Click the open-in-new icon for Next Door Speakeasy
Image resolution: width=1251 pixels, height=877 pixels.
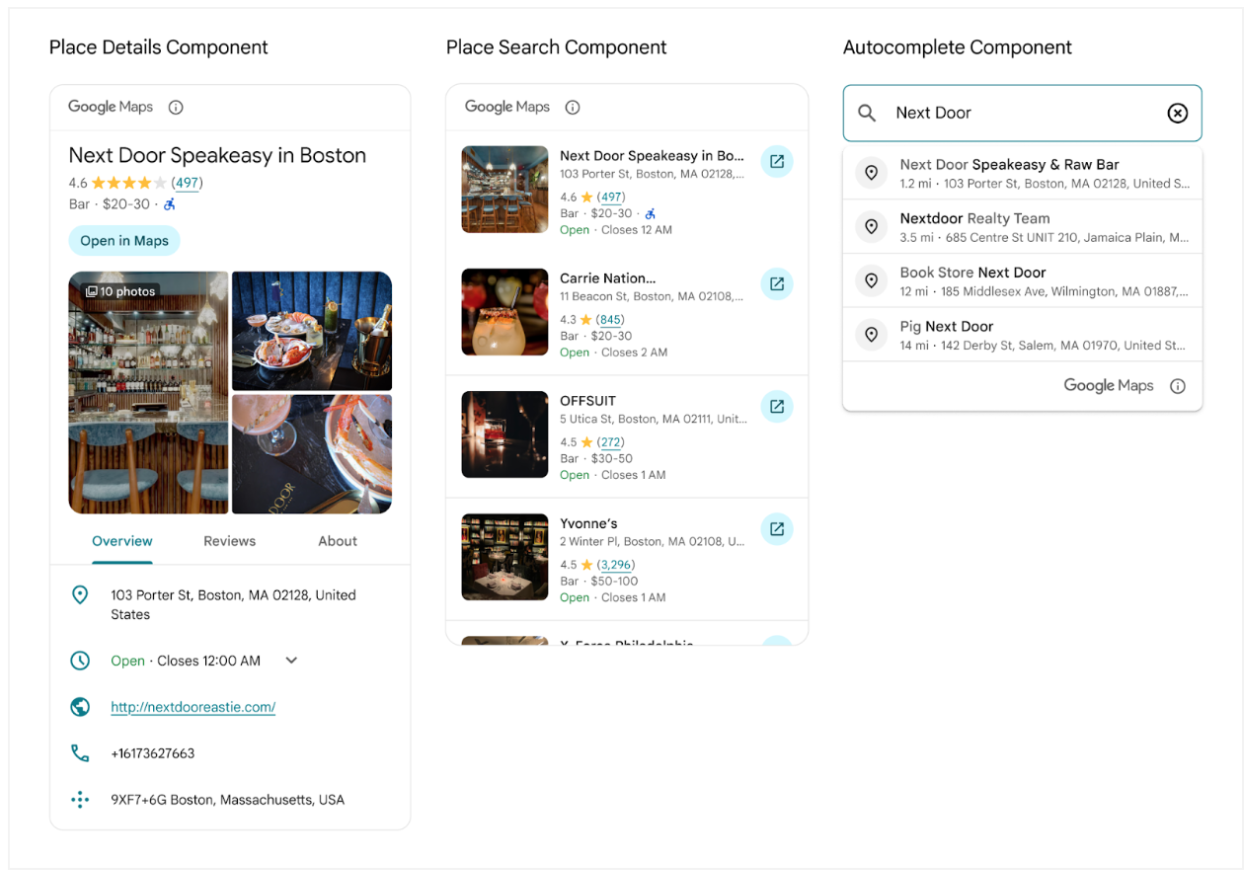777,160
